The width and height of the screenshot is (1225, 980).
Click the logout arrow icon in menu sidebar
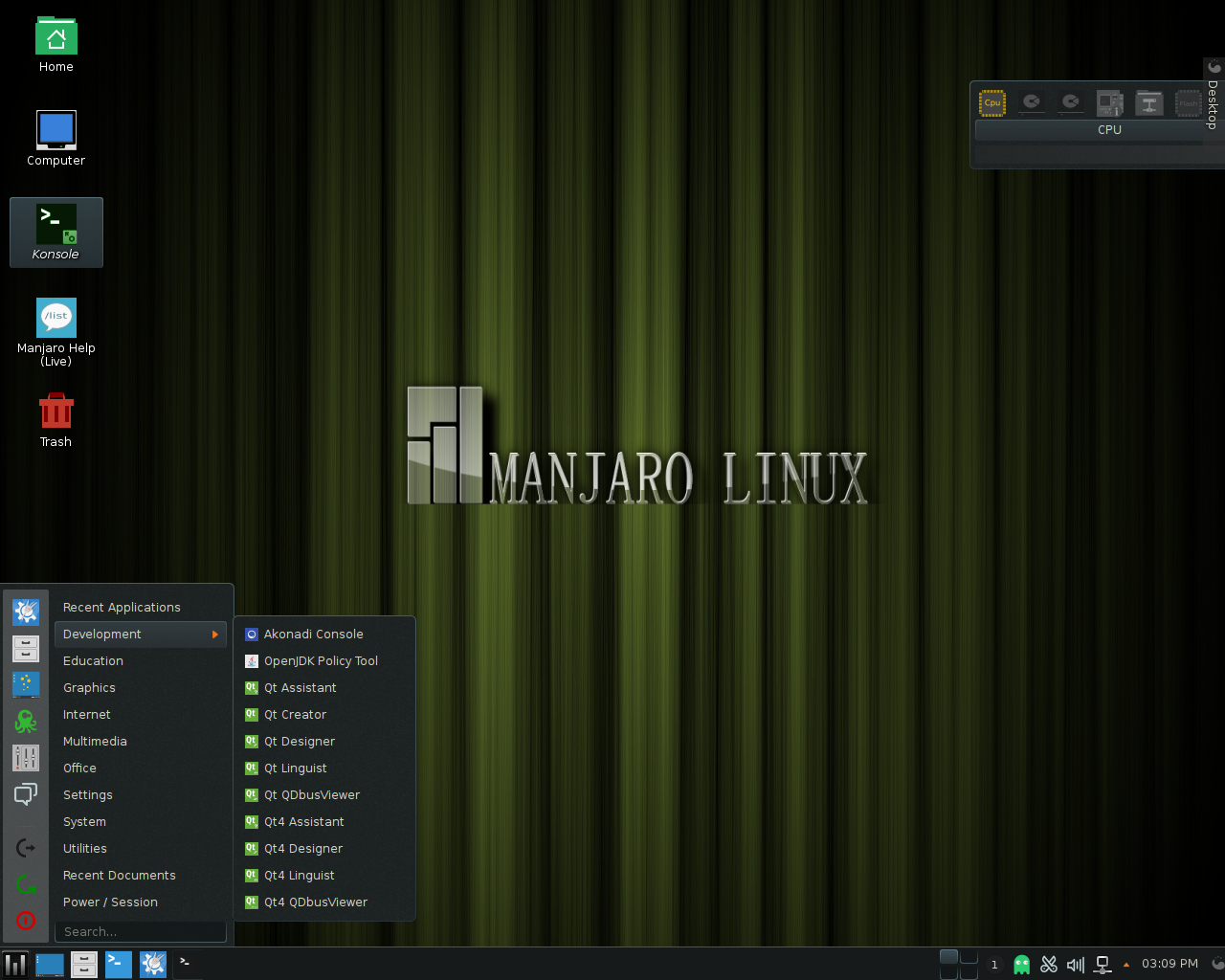tap(26, 847)
